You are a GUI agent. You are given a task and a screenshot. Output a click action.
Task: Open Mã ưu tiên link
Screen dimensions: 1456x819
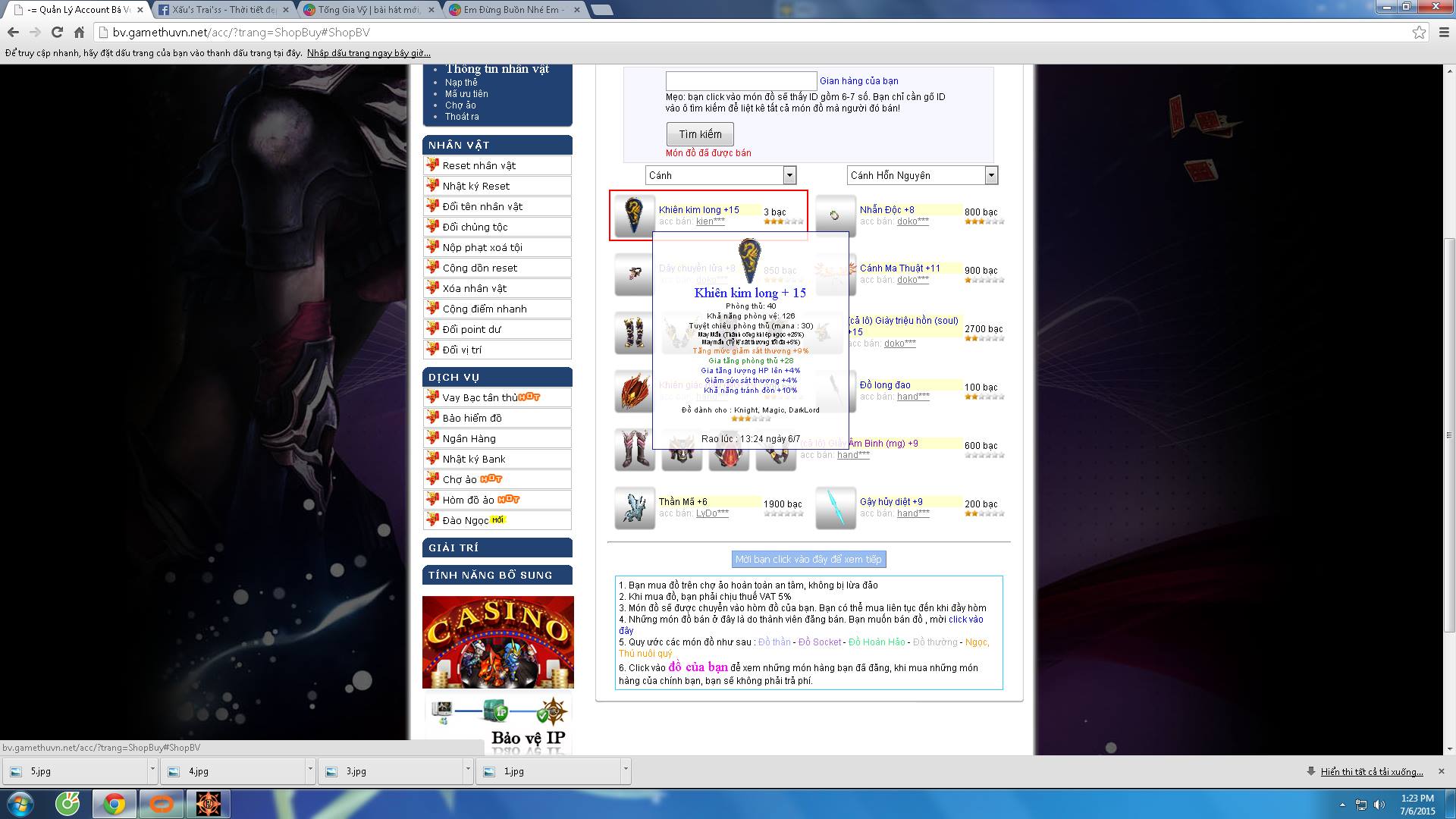pyautogui.click(x=466, y=94)
